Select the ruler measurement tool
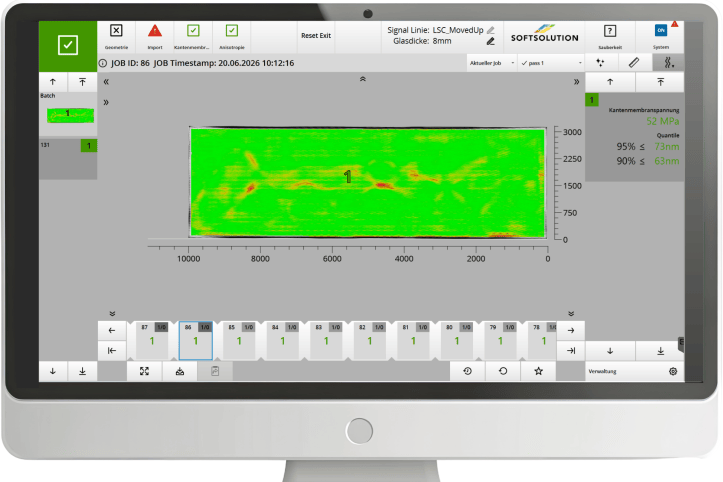Viewport: 723px width, 482px height. [x=634, y=63]
